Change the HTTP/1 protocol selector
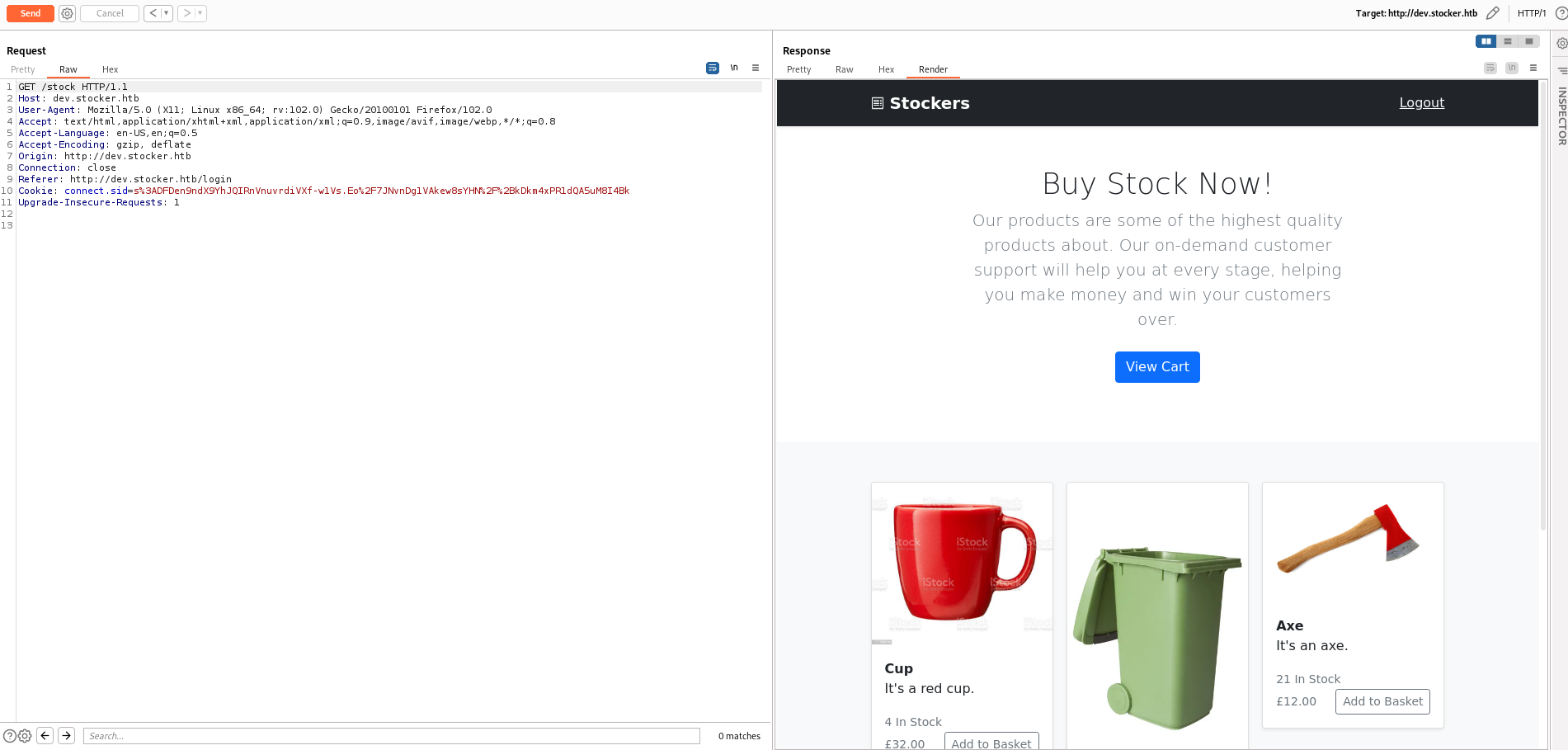Viewport: 1568px width, 750px height. 1532,13
